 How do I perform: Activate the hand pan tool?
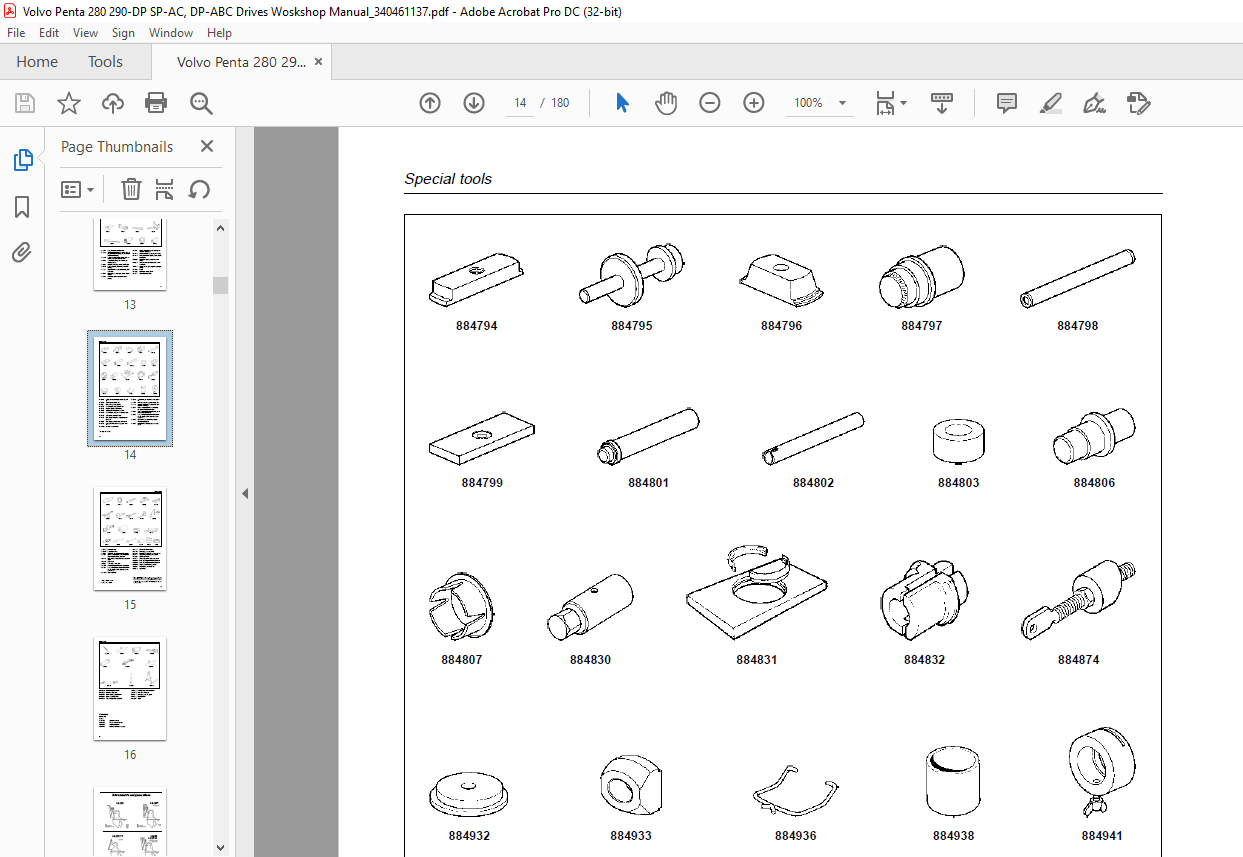click(x=666, y=103)
